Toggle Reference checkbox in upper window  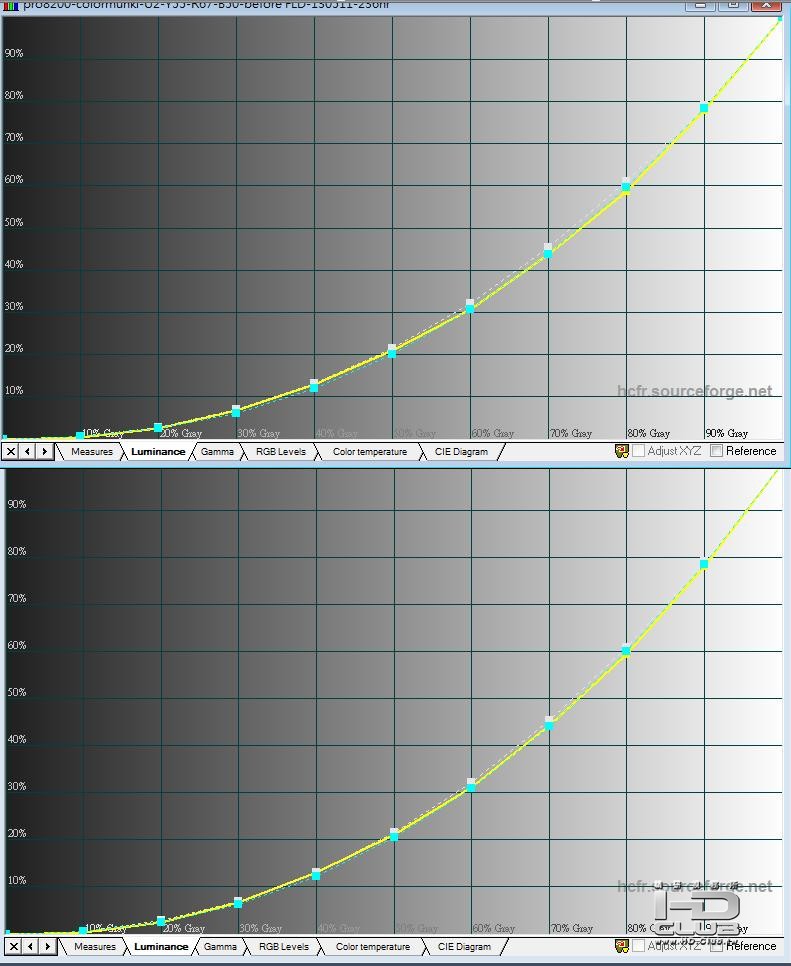click(x=716, y=451)
